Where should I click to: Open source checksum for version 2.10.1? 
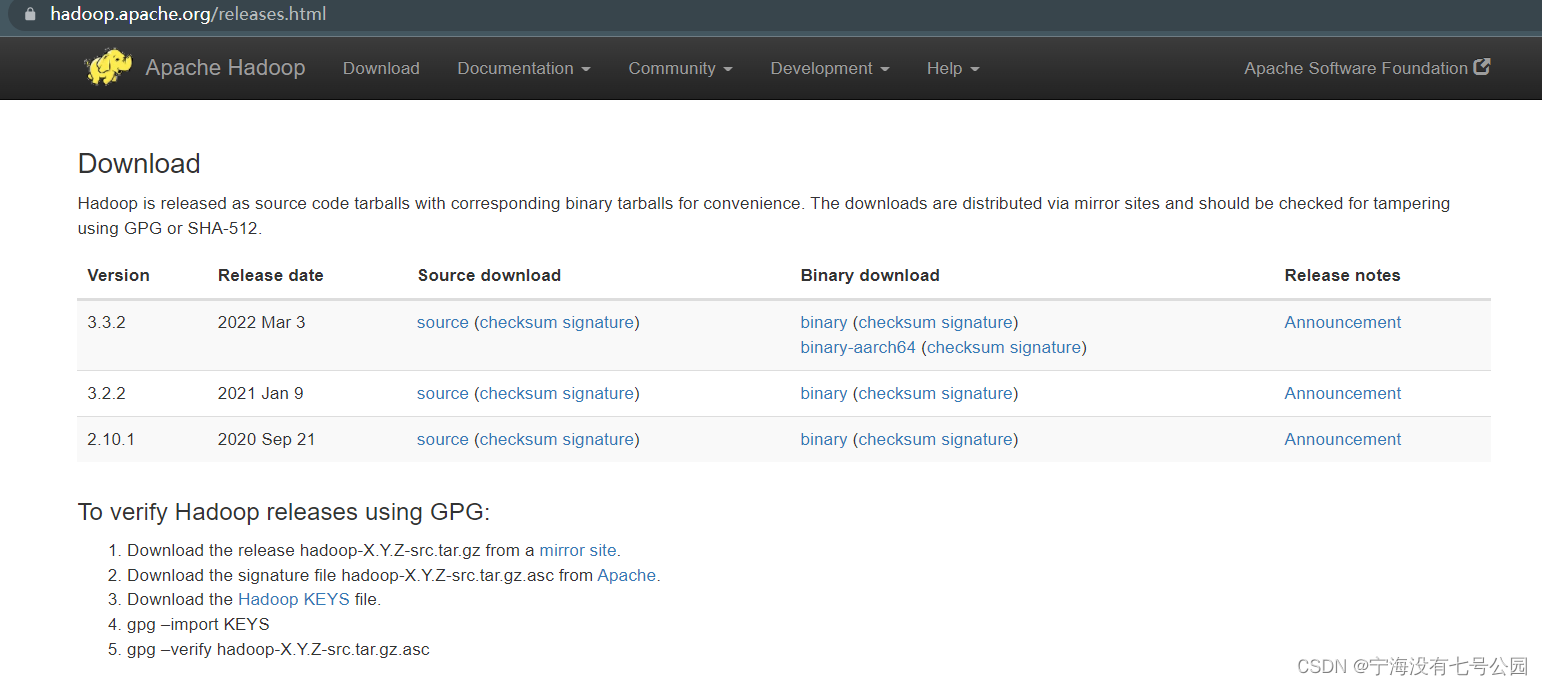pos(518,439)
